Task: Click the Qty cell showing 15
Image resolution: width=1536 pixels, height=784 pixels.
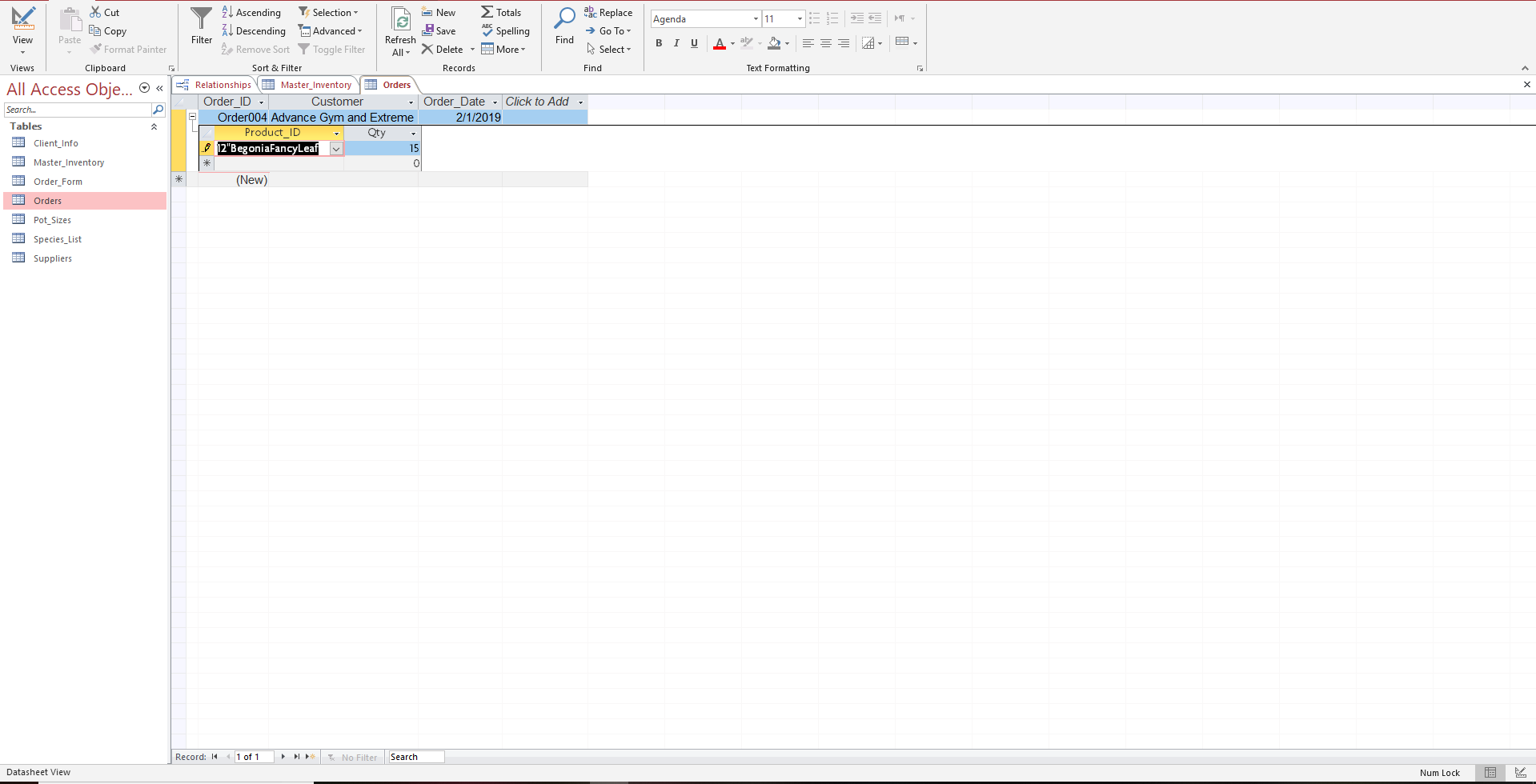Action: tap(382, 148)
